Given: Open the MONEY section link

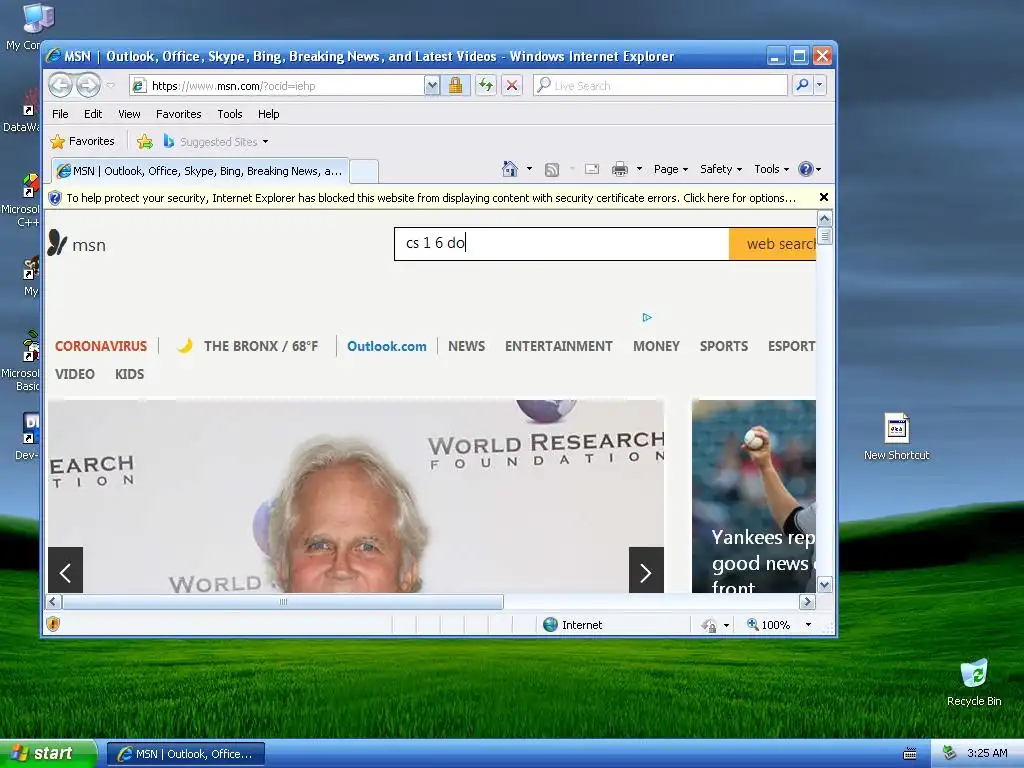Looking at the screenshot, I should (x=656, y=346).
